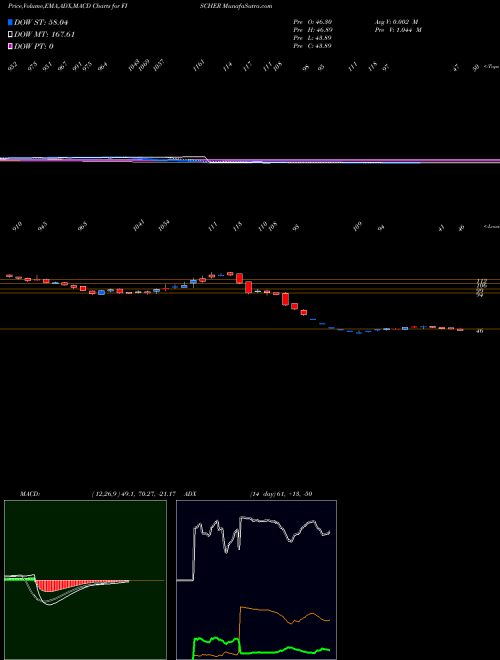The image size is (500, 660).
Task: Click the '1054' label in Lows row
Action: 163,226
